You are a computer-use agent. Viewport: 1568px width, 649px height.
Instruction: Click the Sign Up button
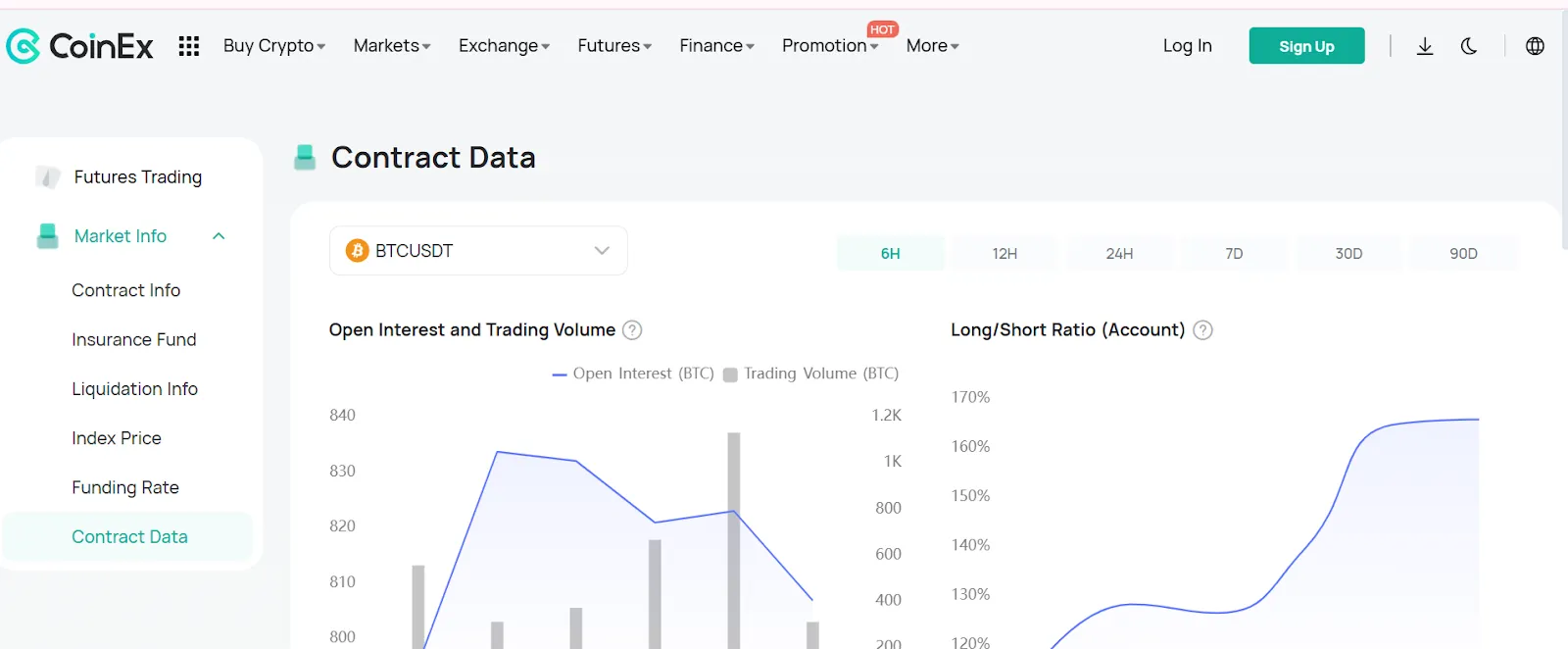(1306, 46)
